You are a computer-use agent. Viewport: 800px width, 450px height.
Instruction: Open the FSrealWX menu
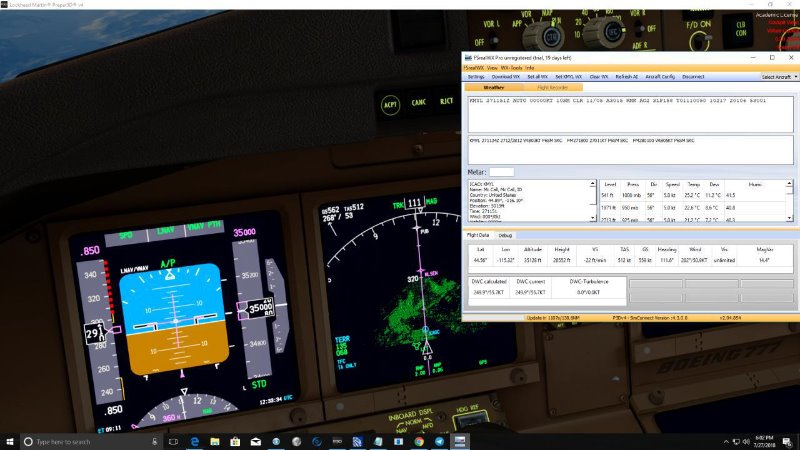pos(473,68)
